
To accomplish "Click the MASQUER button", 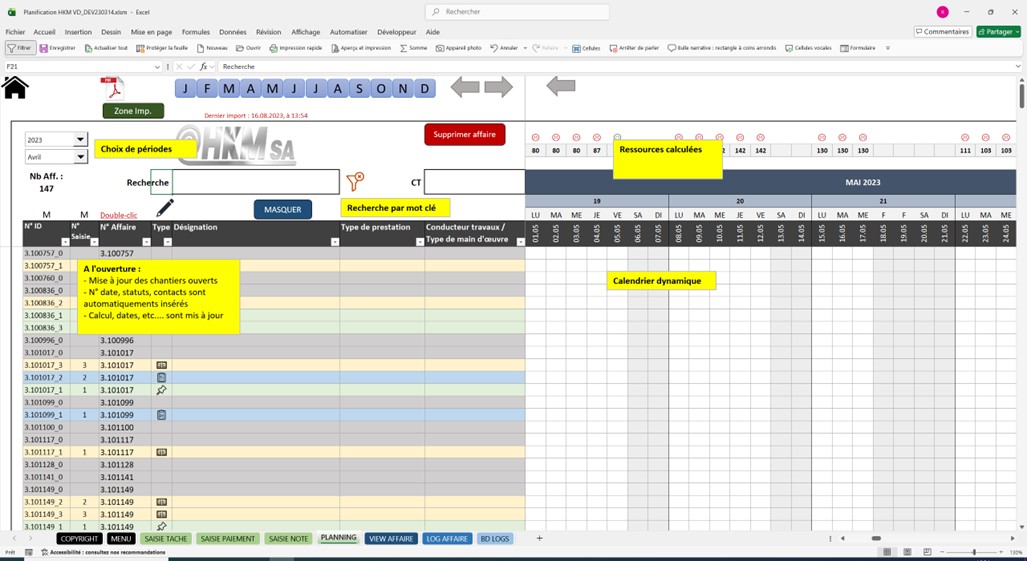I will (282, 209).
